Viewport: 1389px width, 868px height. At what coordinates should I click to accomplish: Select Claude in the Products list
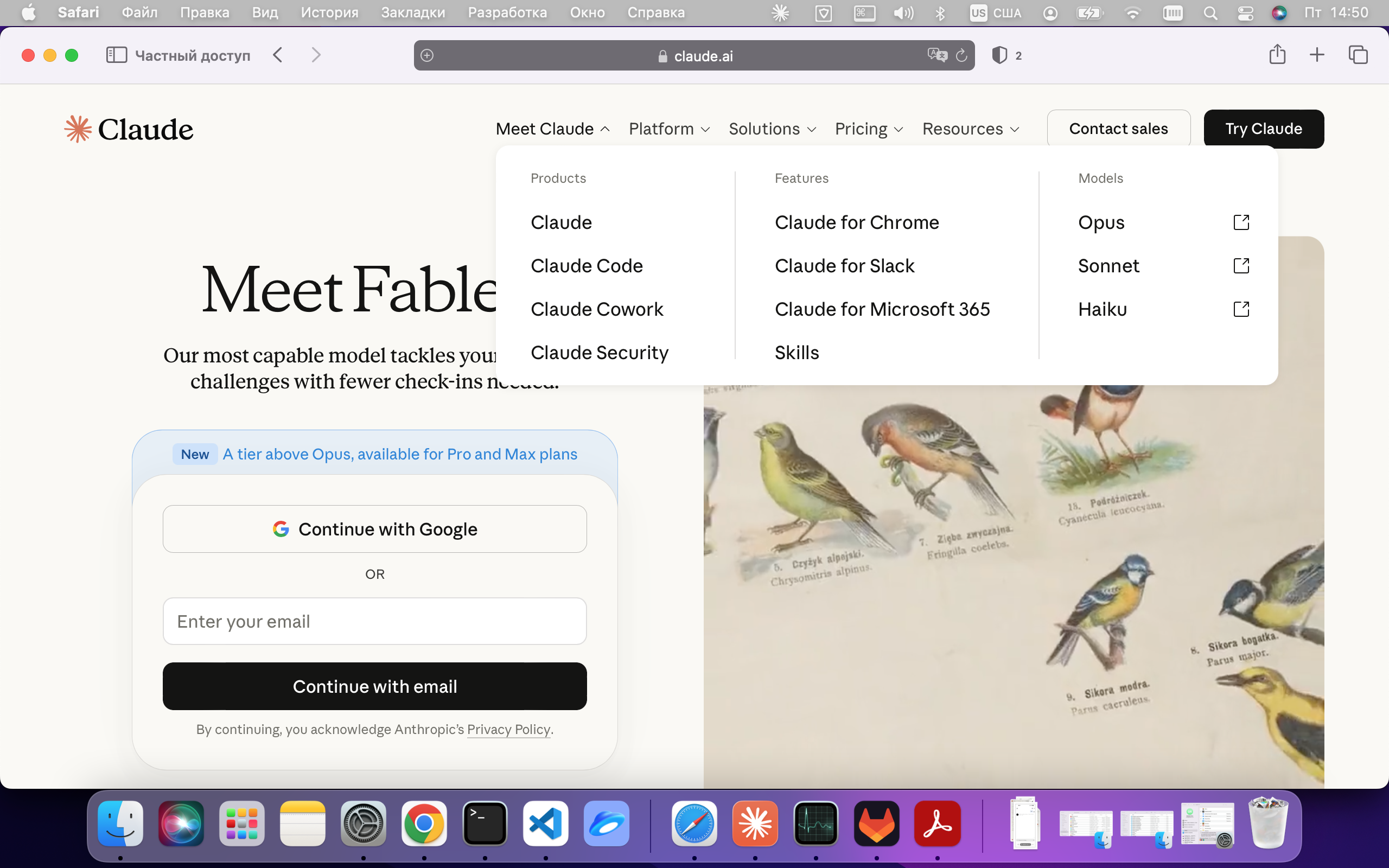coord(562,222)
